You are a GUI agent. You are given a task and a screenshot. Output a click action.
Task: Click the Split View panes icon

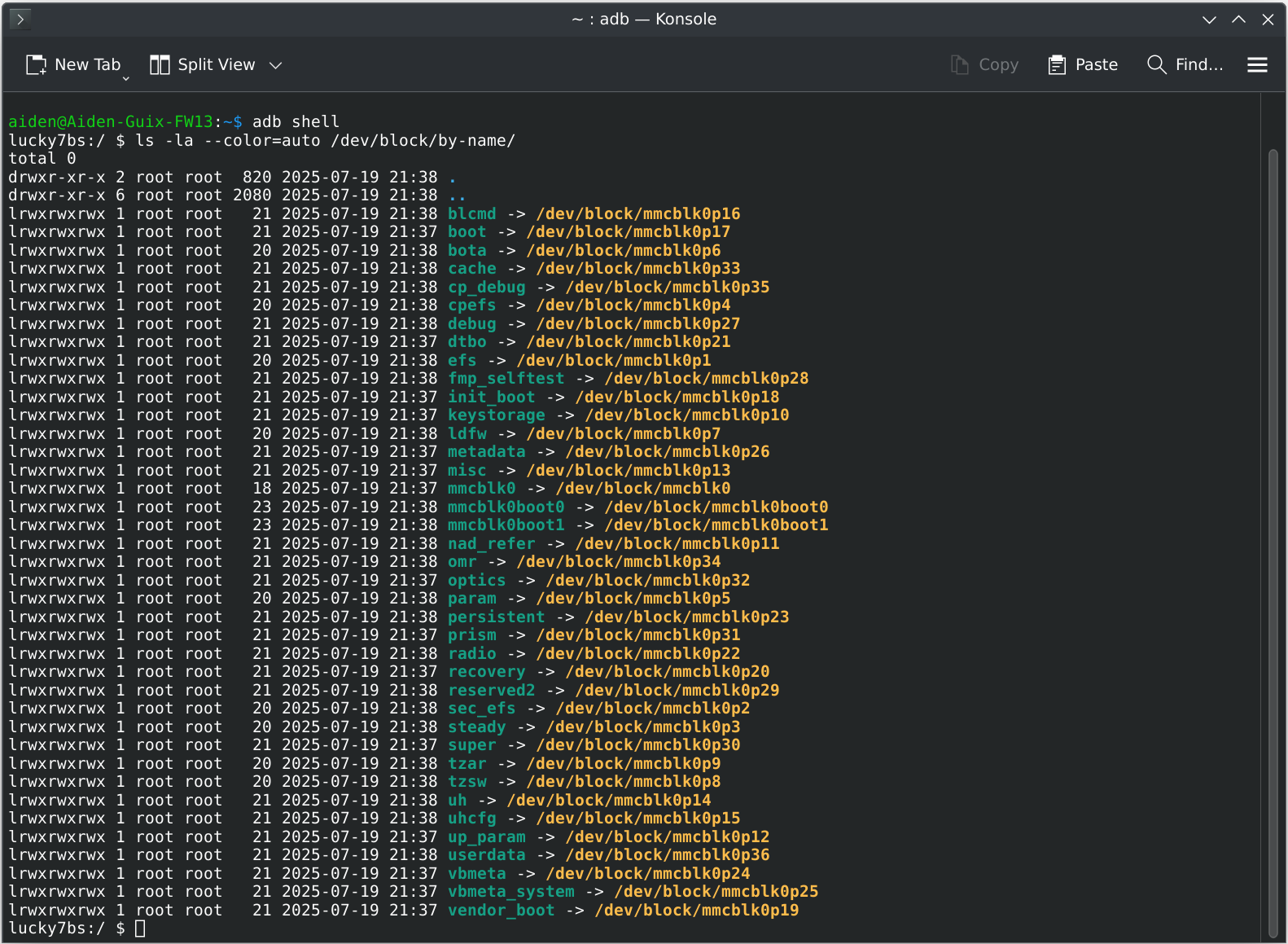click(160, 65)
